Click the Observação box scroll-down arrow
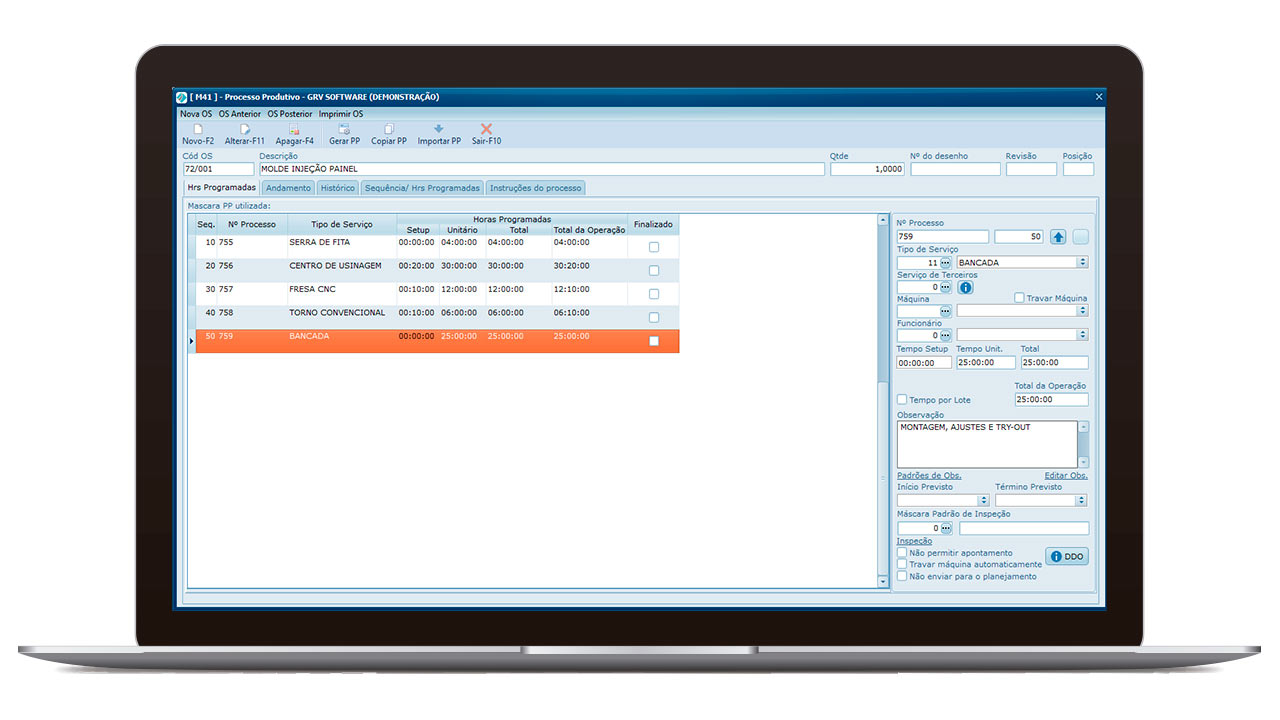This screenshot has width=1280, height=720. coord(1083,462)
